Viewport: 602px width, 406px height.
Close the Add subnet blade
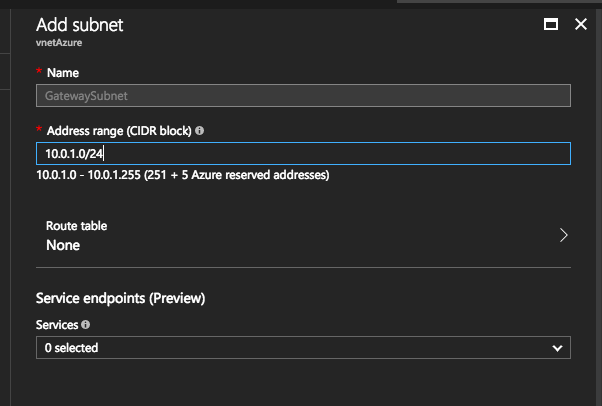click(x=580, y=24)
